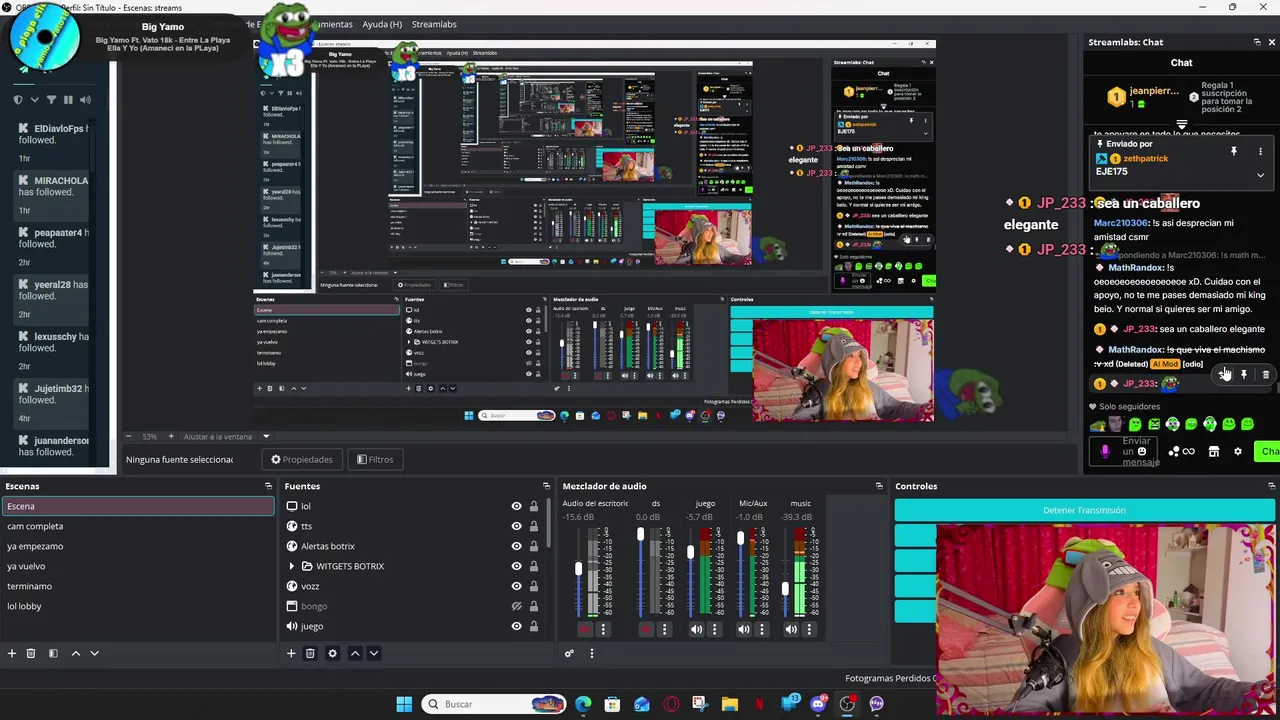
Task: Open scene filters icon in Escenas toolbar
Action: pos(53,653)
